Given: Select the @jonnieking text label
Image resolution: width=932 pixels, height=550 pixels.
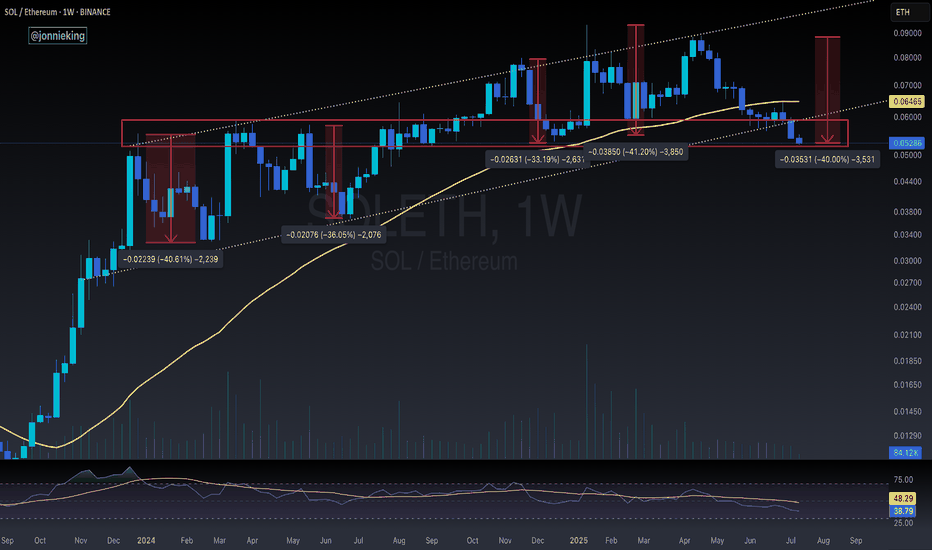Looking at the screenshot, I should pyautogui.click(x=58, y=36).
